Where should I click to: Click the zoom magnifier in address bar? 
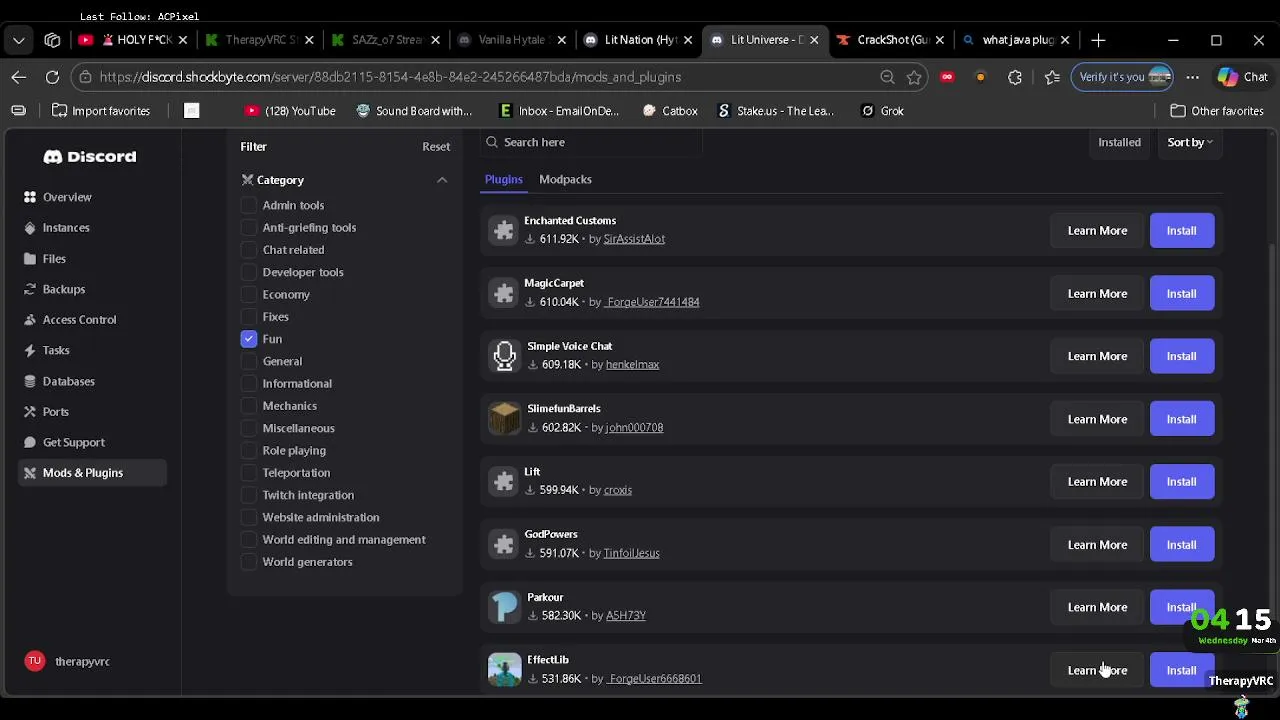coord(887,77)
